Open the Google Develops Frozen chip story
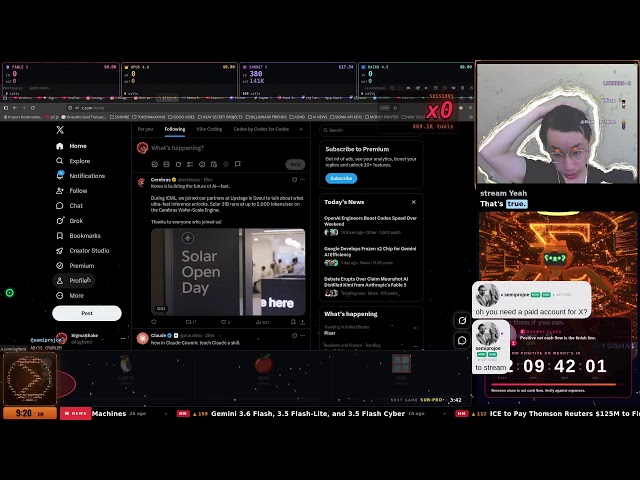This screenshot has height=480, width=640. pyautogui.click(x=371, y=256)
